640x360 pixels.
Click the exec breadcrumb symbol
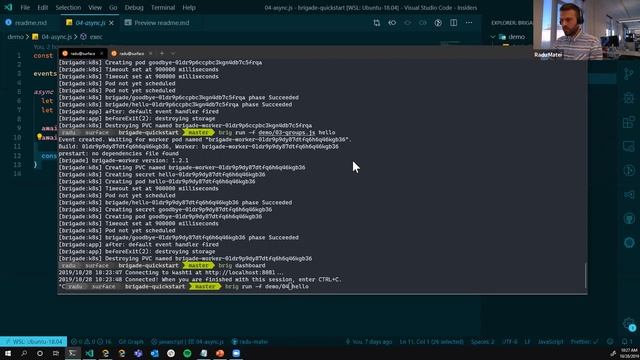[x=91, y=37]
